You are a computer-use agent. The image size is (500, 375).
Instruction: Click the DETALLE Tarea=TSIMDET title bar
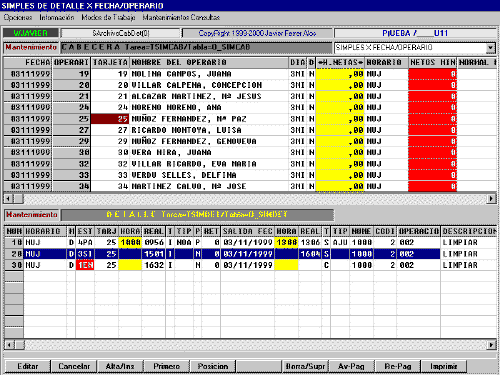coord(197,215)
